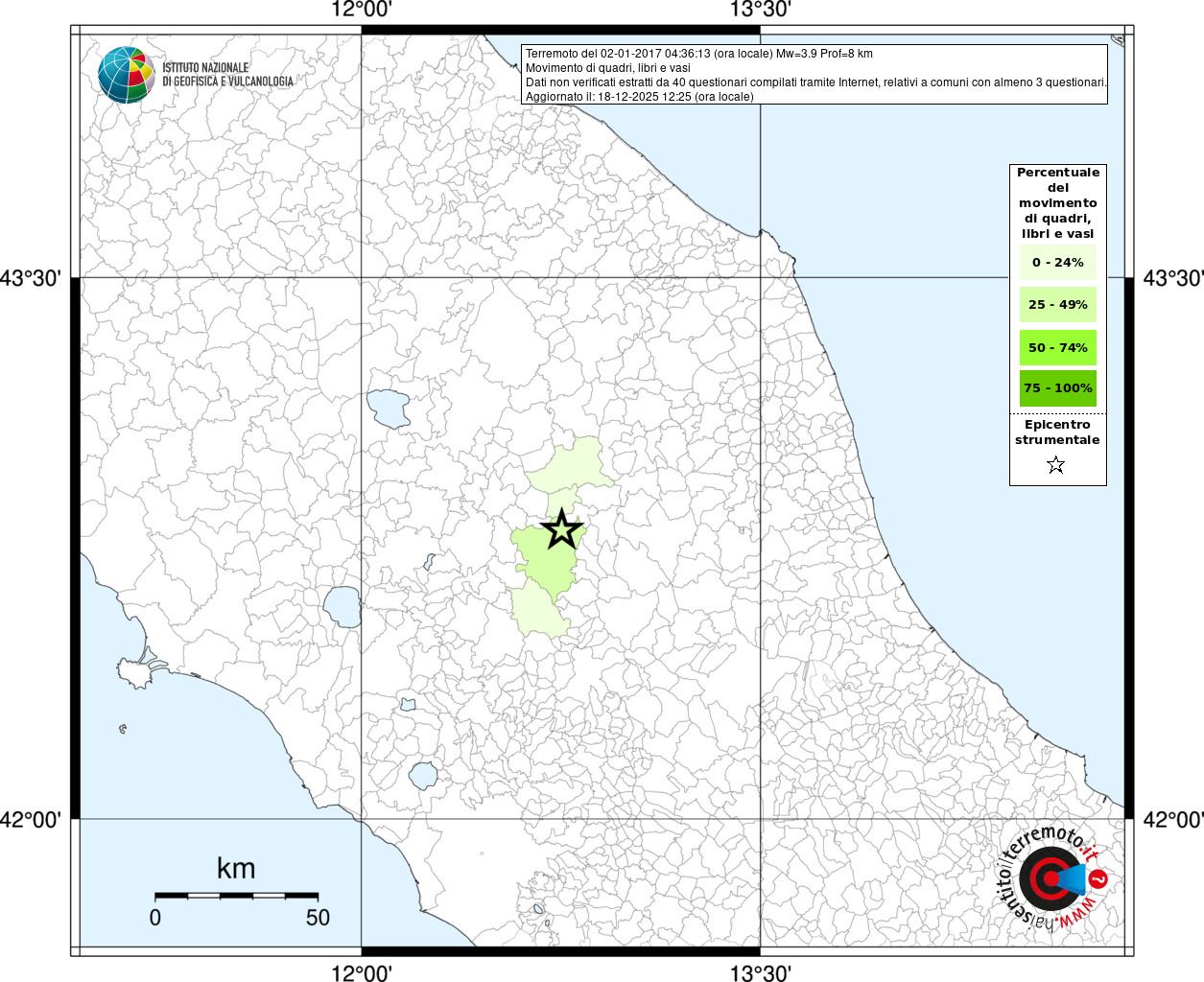Select the 75 - 100% legend swatch
Screen dimensions: 1204x982
(1058, 387)
